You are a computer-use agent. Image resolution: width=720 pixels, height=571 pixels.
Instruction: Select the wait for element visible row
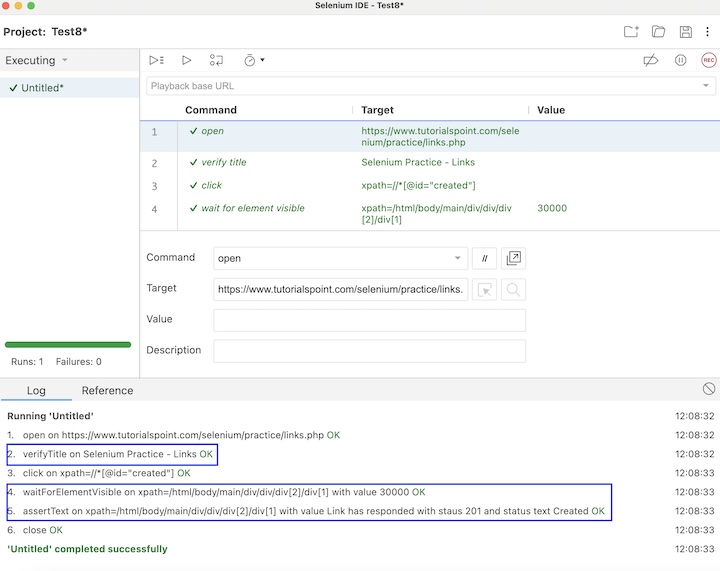tap(430, 213)
